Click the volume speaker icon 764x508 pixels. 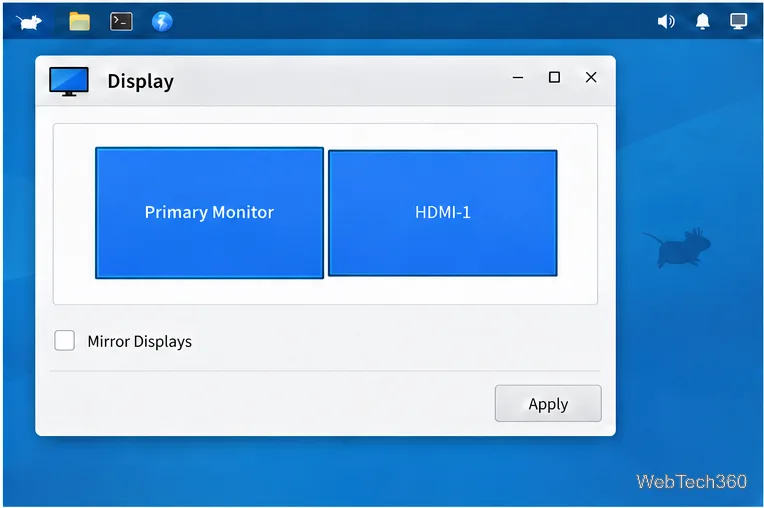pyautogui.click(x=666, y=21)
